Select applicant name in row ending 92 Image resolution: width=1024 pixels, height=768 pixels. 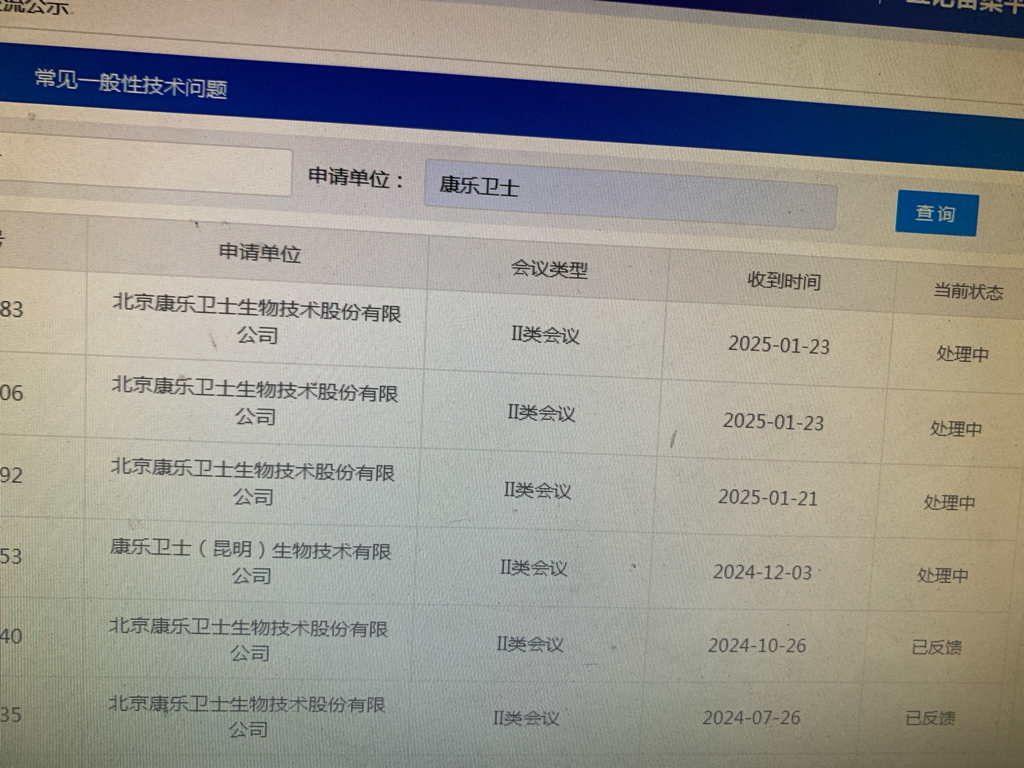pos(253,481)
